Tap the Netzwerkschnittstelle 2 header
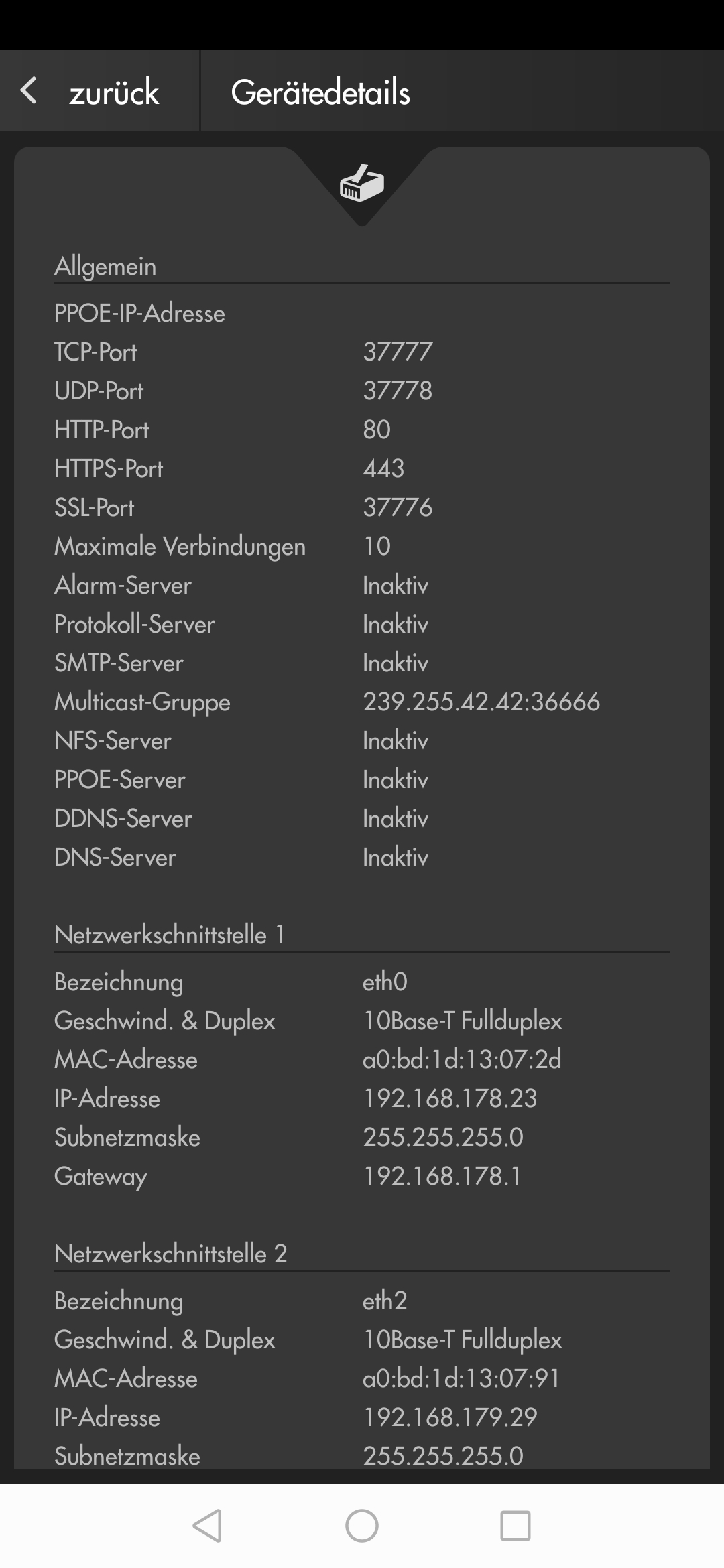 tap(171, 1254)
